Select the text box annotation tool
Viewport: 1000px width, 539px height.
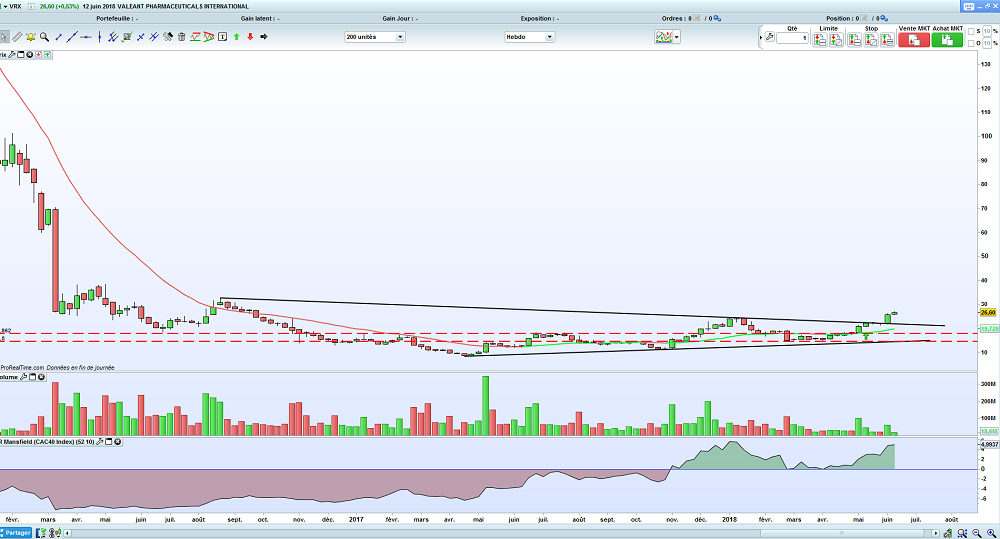click(223, 37)
